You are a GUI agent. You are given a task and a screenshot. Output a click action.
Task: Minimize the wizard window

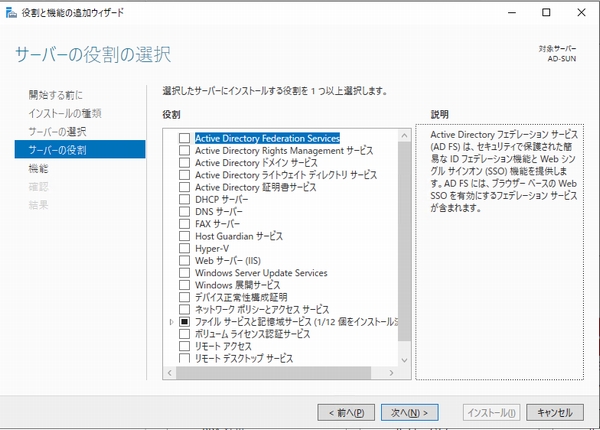pos(512,12)
